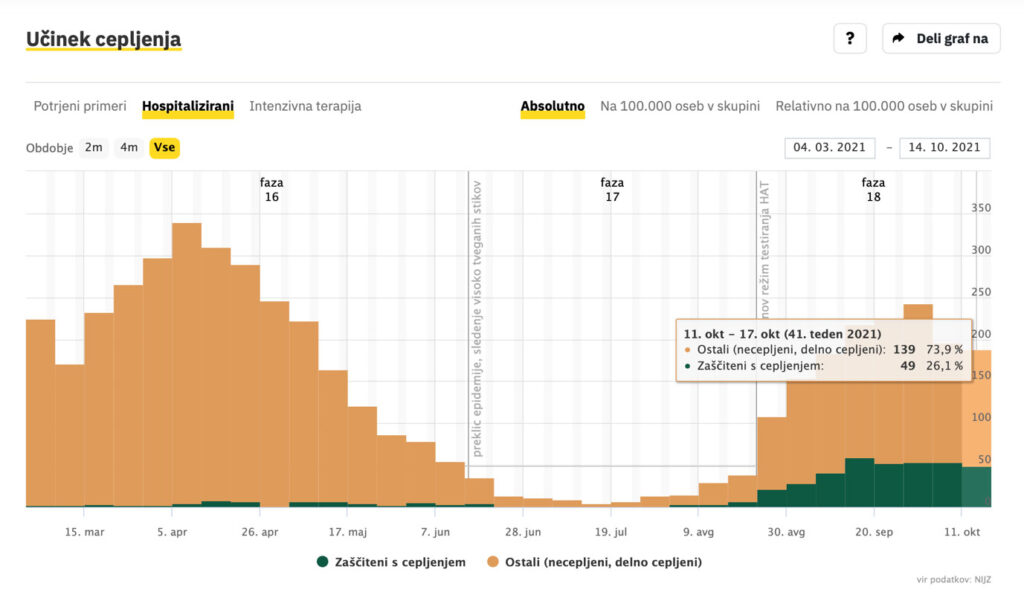This screenshot has width=1024, height=598.
Task: Click the faza 17 marker label
Action: [612, 190]
